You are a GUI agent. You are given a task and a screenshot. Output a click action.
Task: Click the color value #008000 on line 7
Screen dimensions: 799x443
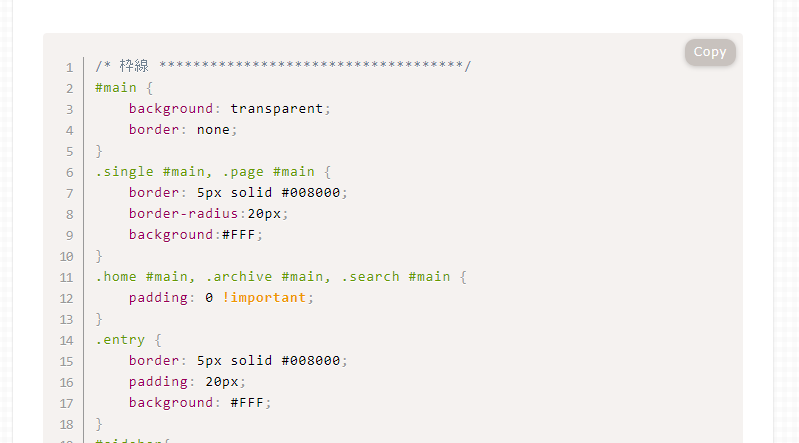310,193
